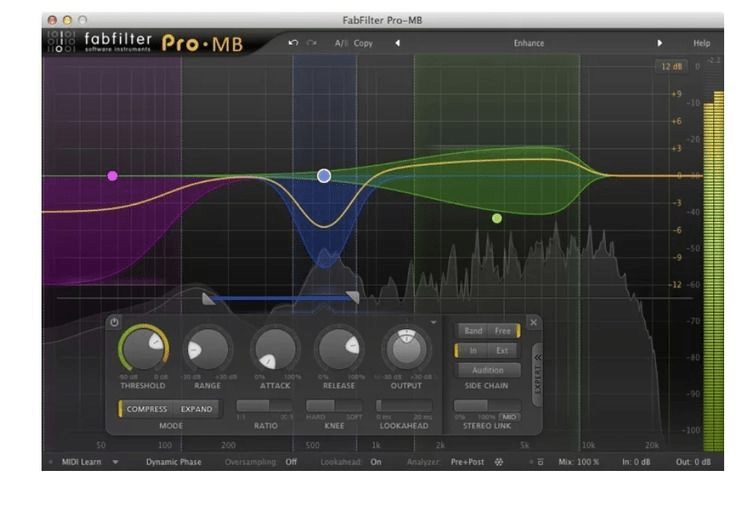Open the Enhance preset menu
This screenshot has width=750, height=507.
coord(529,43)
